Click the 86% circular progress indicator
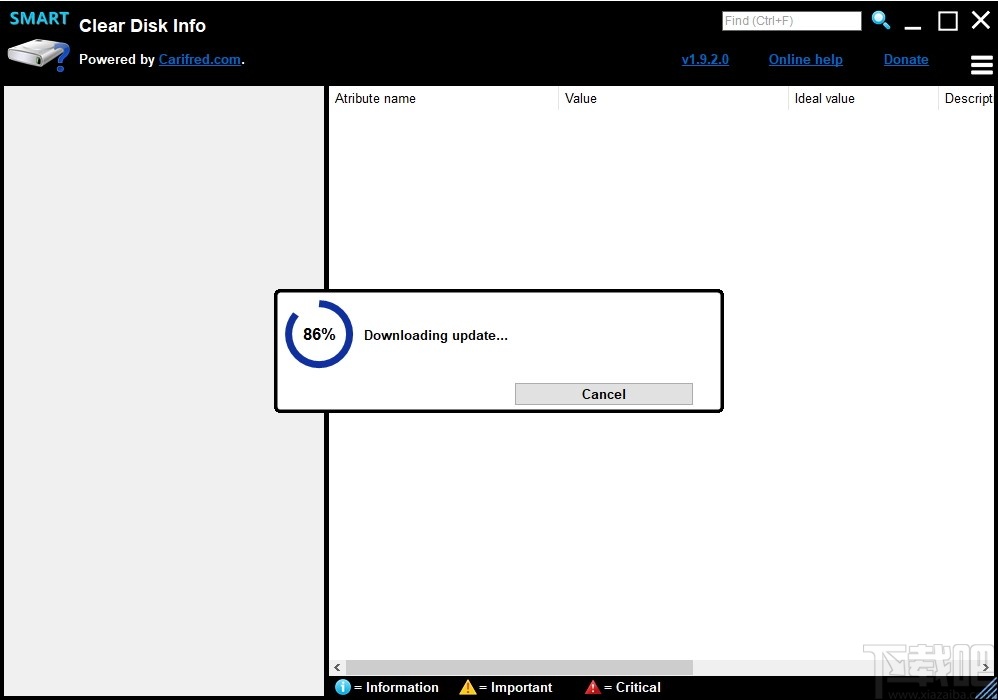This screenshot has width=998, height=700. point(318,334)
